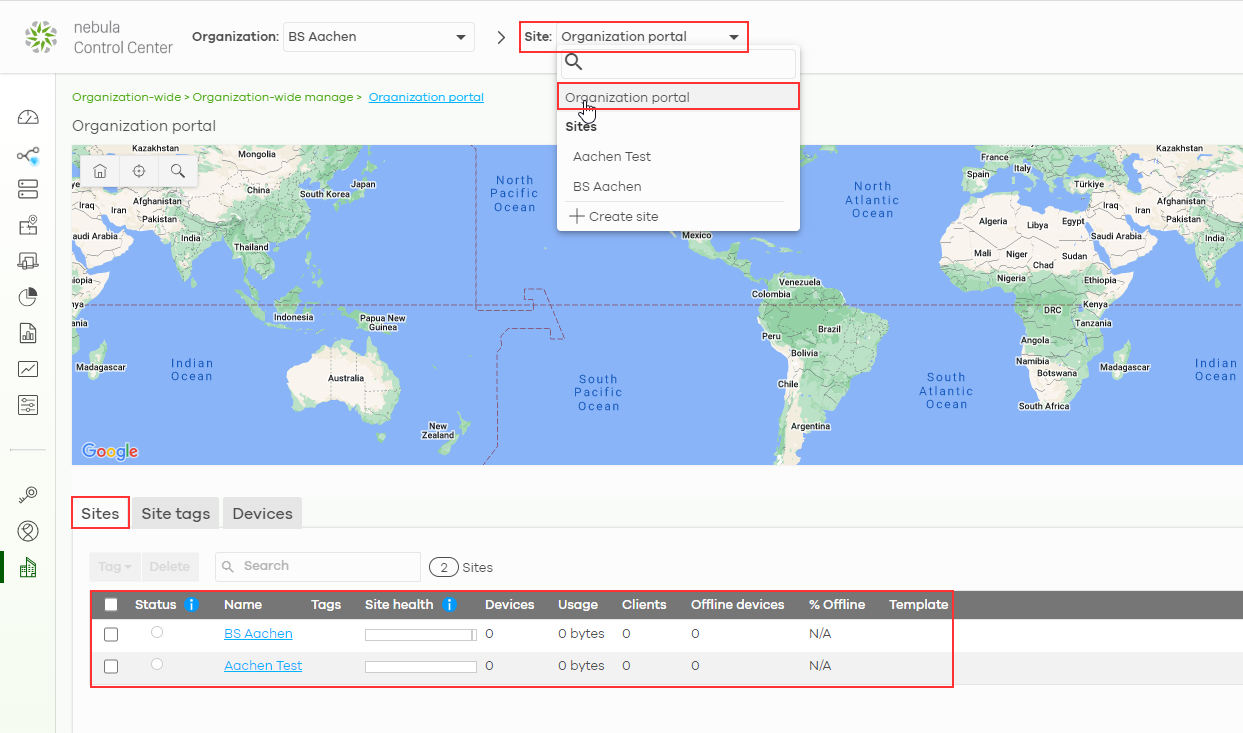Select Aachen Test from site dropdown list

point(612,157)
